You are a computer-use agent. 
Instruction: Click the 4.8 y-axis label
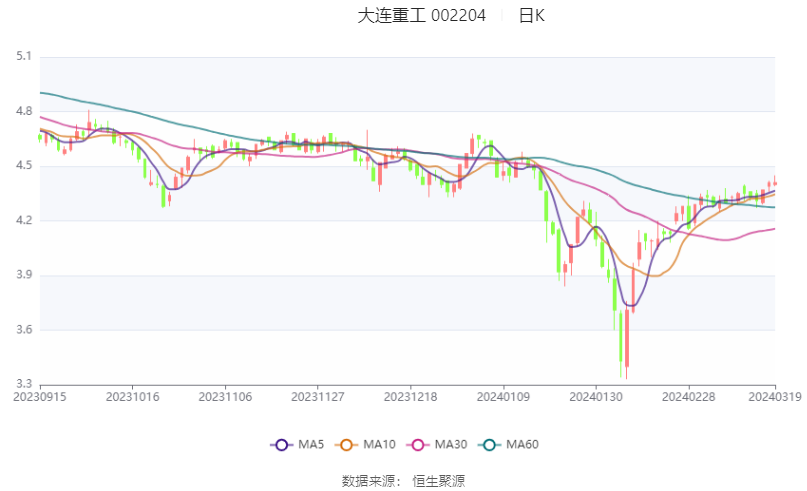[x=24, y=111]
